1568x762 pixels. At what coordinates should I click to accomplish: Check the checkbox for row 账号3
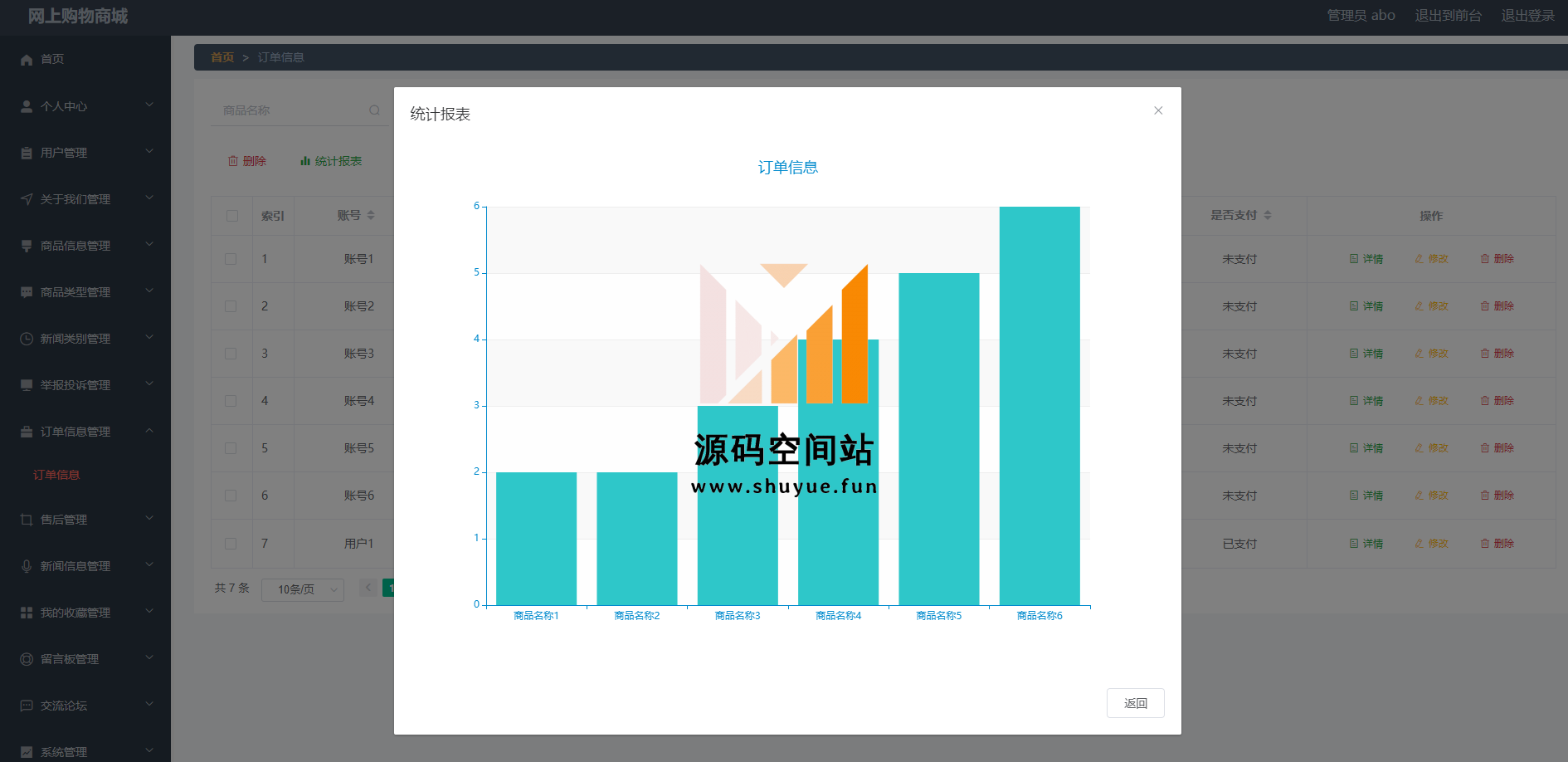[x=231, y=354]
